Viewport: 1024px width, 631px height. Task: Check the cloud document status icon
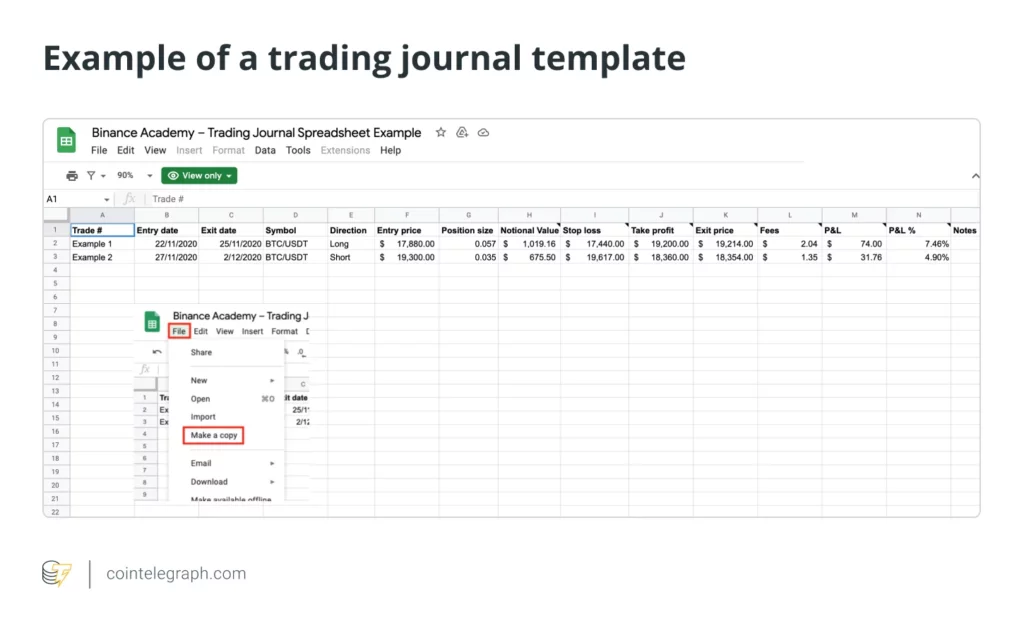point(483,133)
